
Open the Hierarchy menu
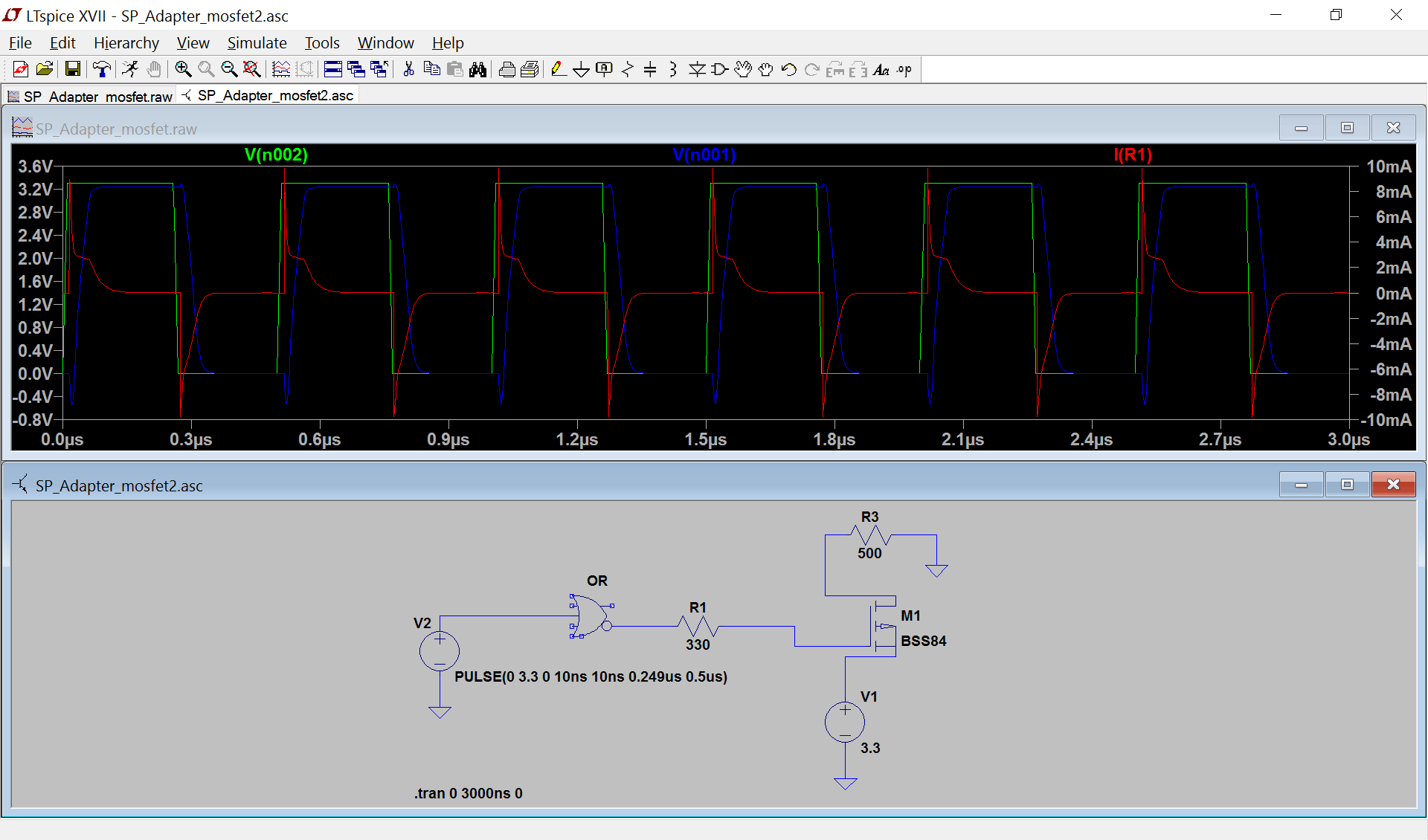(126, 43)
